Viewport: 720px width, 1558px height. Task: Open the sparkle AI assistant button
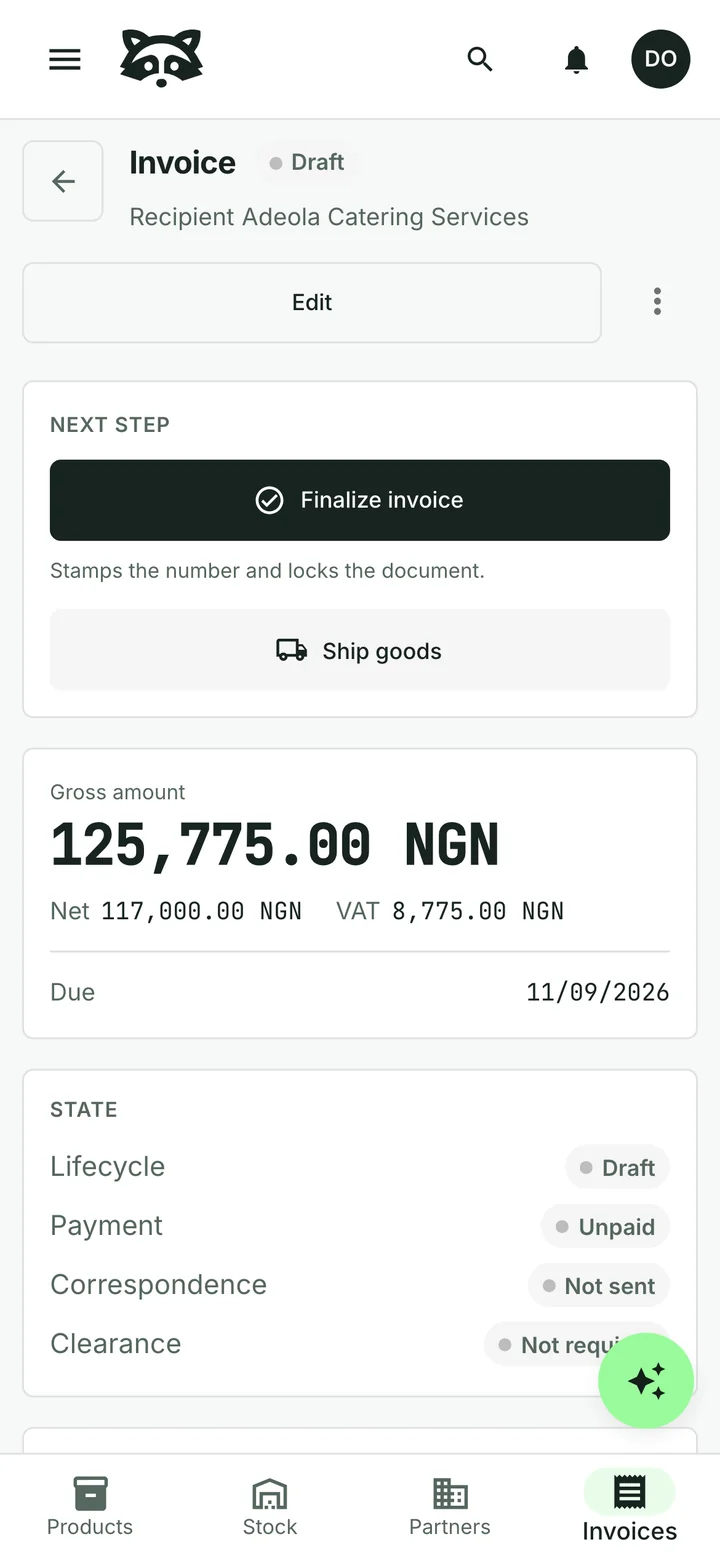(x=646, y=1380)
